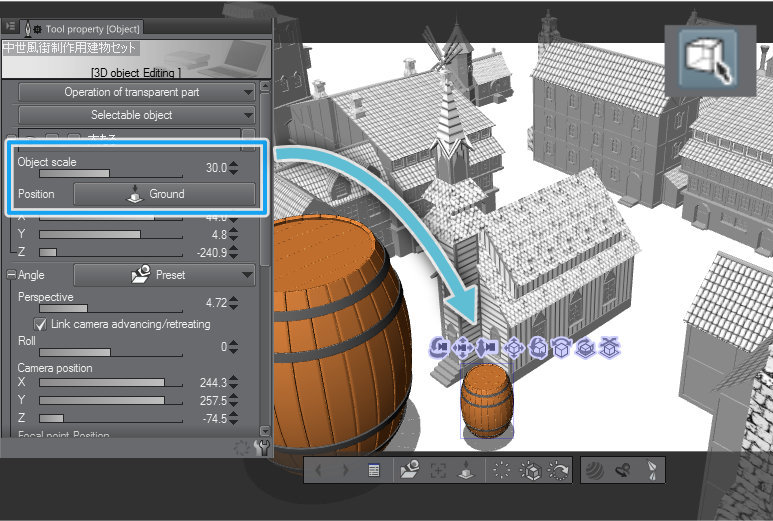This screenshot has width=773, height=521.
Task: Click Tool property scrollbar up arrow
Action: pyautogui.click(x=265, y=87)
